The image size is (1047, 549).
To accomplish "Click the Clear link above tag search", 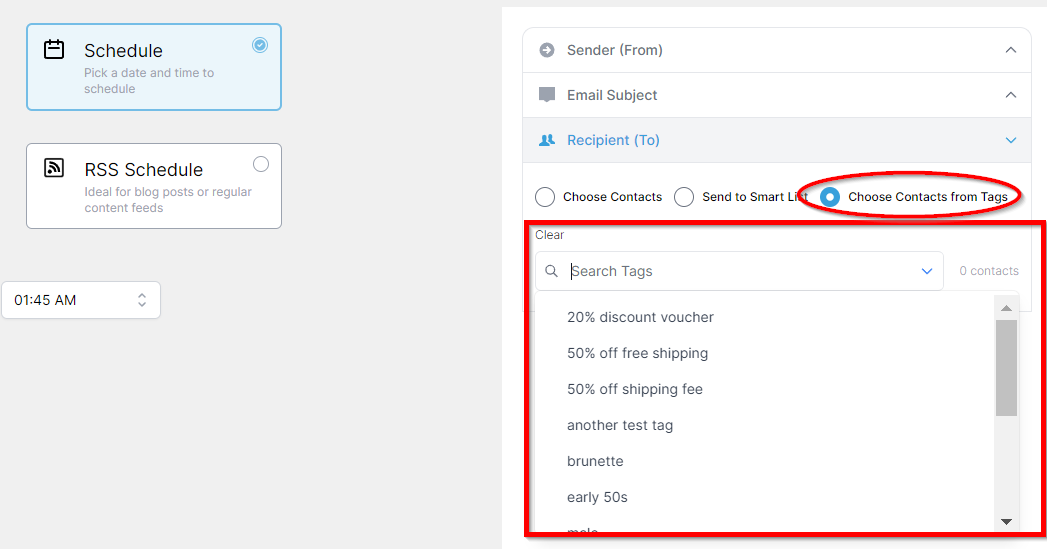I will click(549, 235).
